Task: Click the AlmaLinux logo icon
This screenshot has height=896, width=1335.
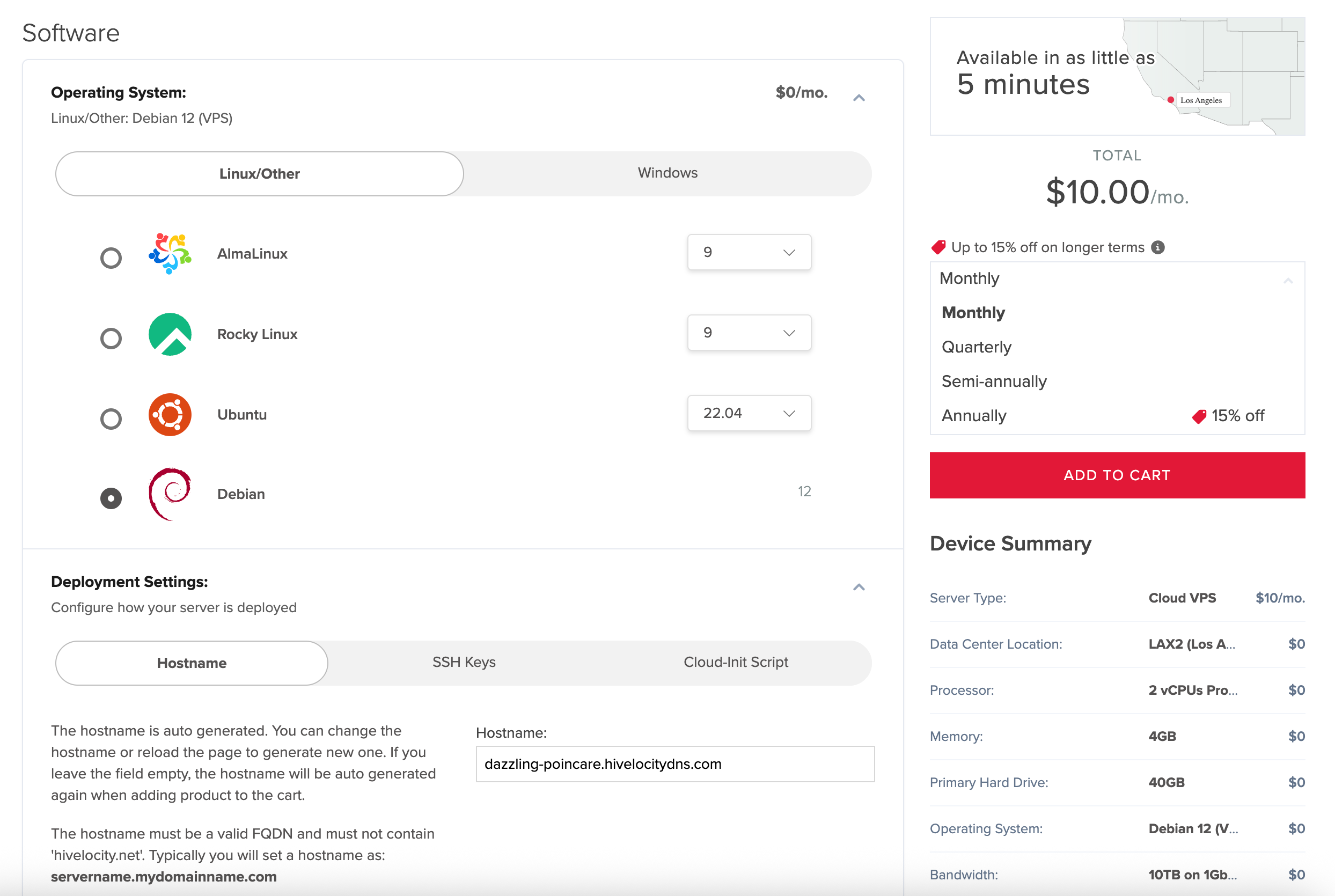Action: click(x=170, y=254)
